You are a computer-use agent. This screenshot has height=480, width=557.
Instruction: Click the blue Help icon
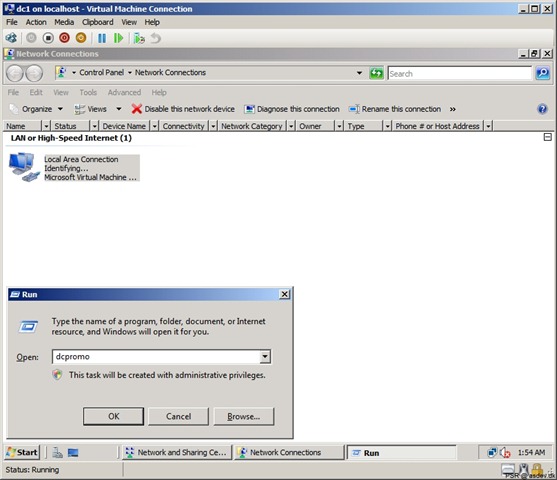point(542,109)
